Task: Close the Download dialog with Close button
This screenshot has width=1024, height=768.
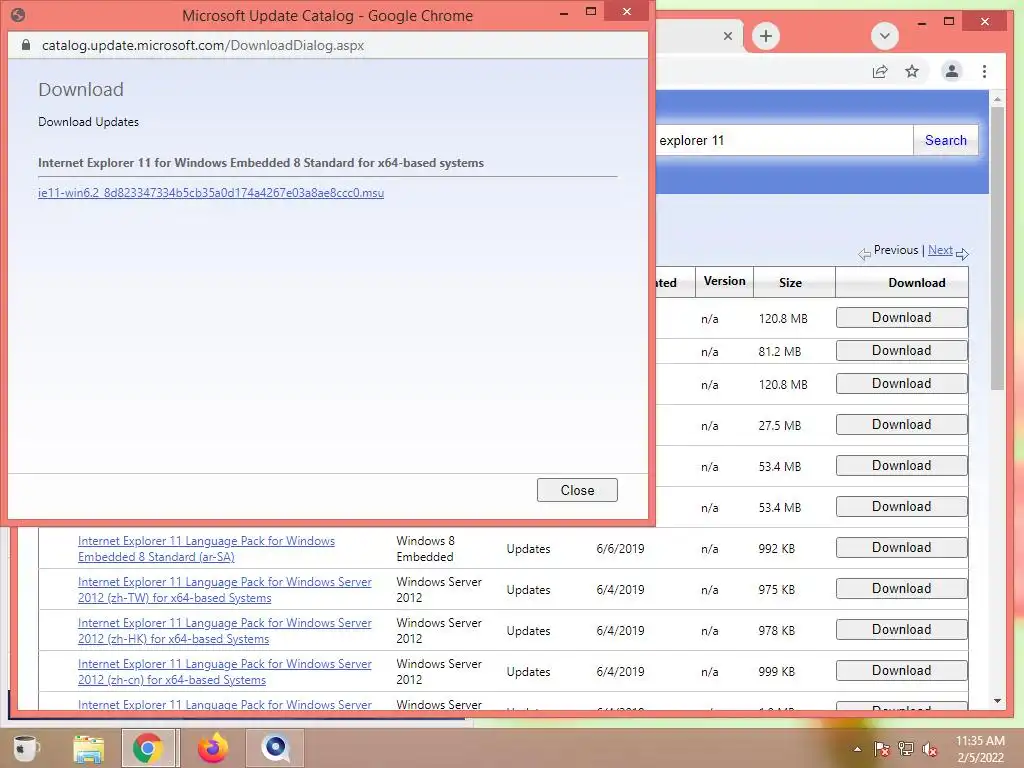Action: (x=577, y=490)
